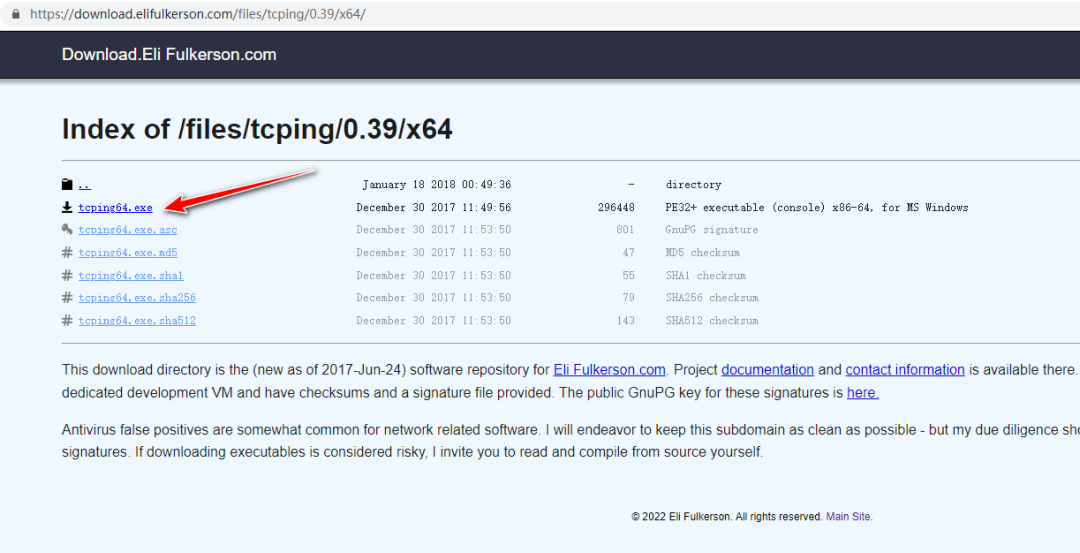Click the file size value 801

(x=625, y=230)
